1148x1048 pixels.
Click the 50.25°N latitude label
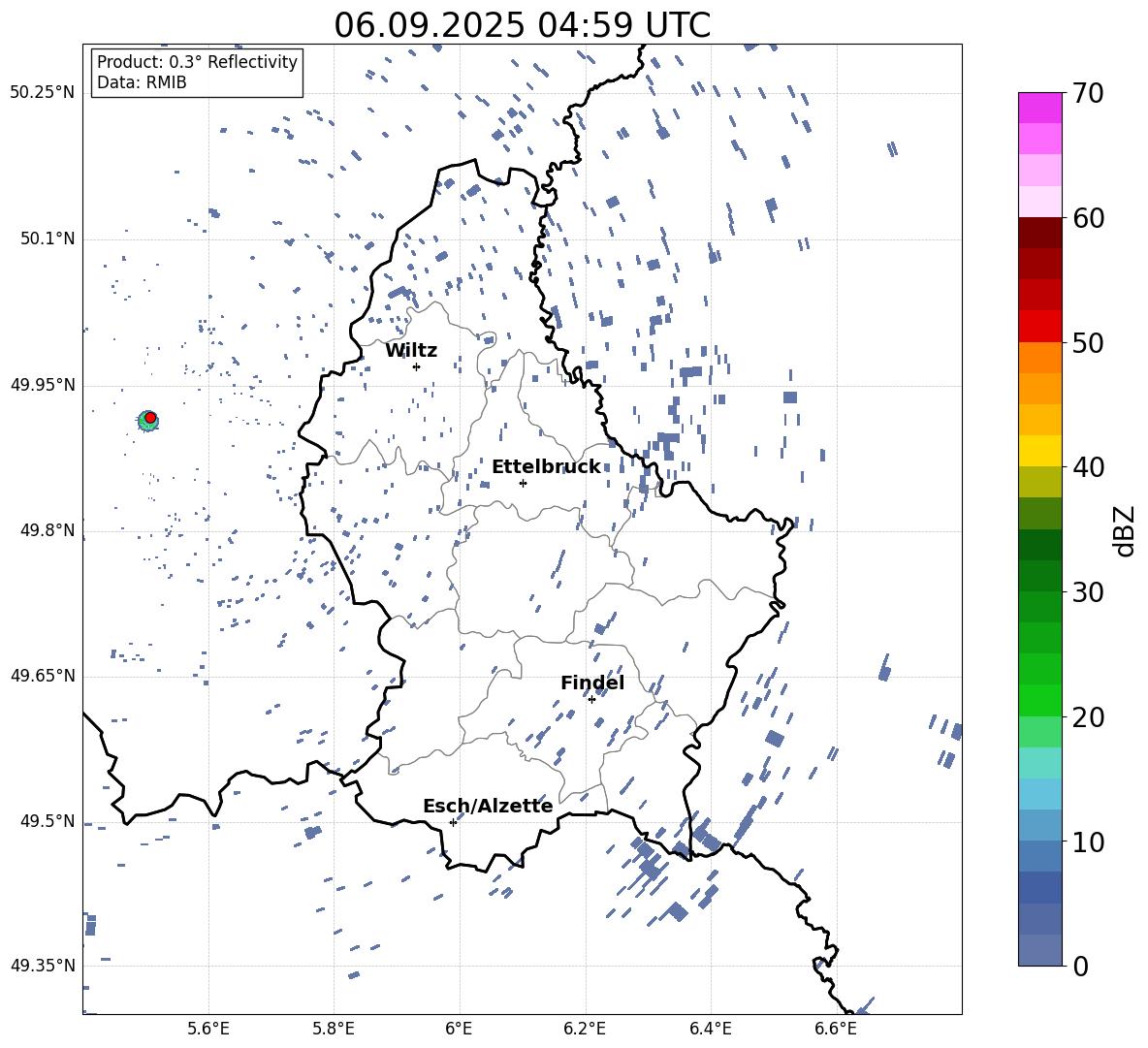pos(43,93)
